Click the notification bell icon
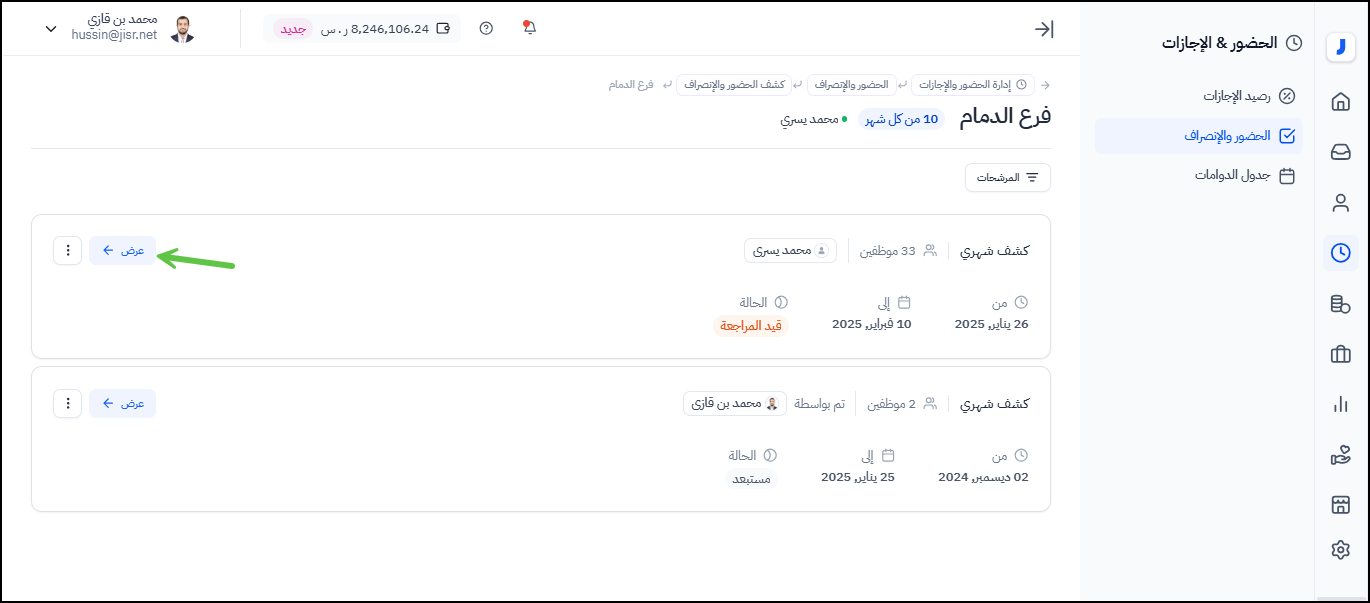Image resolution: width=1370 pixels, height=603 pixels. tap(530, 28)
